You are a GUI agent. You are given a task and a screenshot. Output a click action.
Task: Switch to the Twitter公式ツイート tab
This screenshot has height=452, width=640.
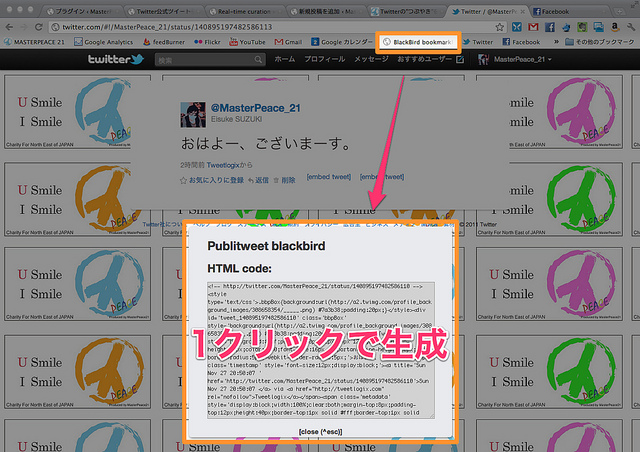pyautogui.click(x=162, y=11)
